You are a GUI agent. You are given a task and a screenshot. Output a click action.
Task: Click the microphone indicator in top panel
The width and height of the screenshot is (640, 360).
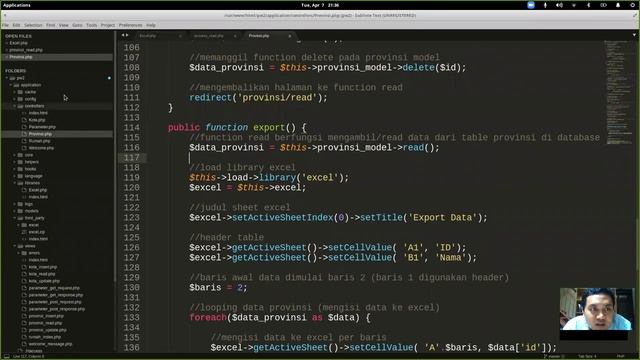pos(545,5)
